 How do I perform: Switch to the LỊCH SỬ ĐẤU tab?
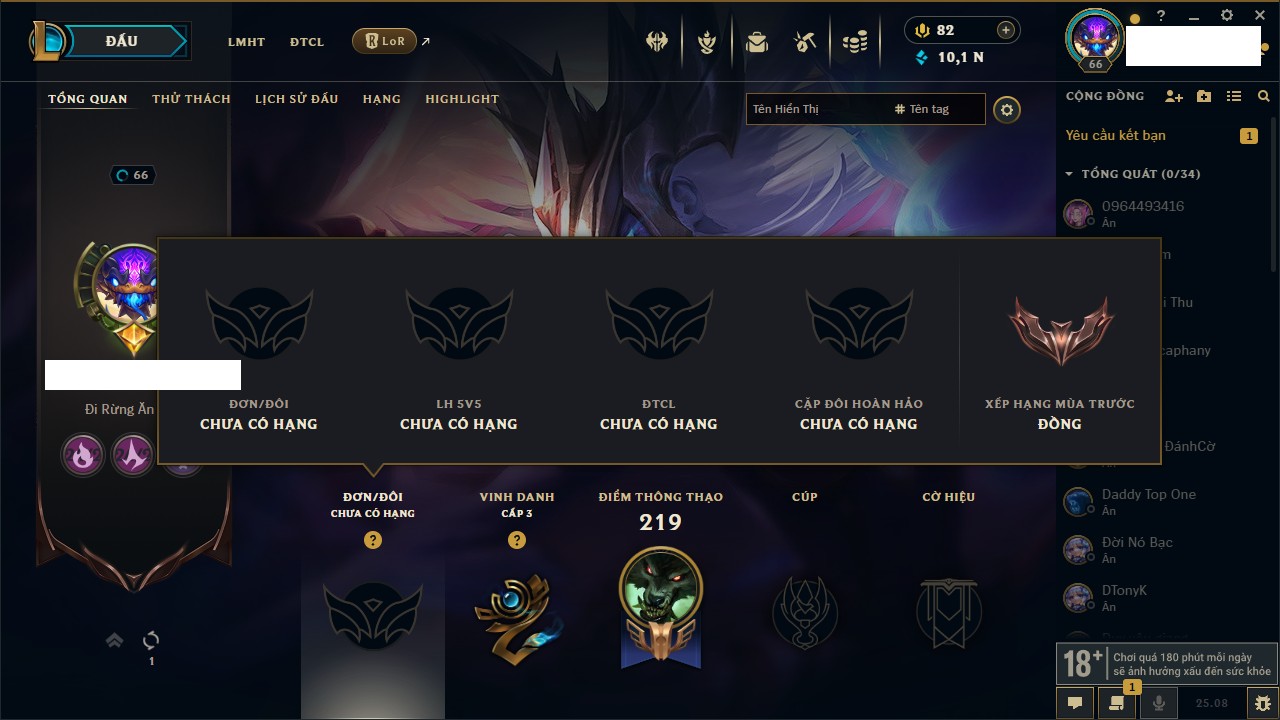tap(296, 99)
